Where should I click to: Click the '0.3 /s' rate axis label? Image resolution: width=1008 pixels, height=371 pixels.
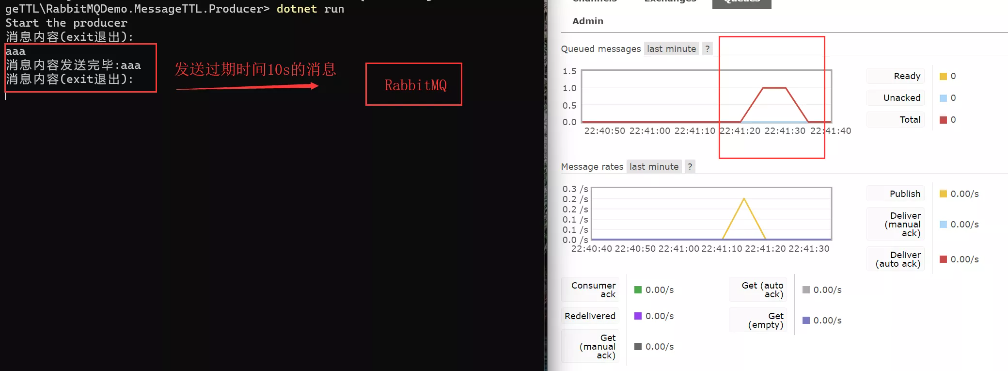(574, 189)
